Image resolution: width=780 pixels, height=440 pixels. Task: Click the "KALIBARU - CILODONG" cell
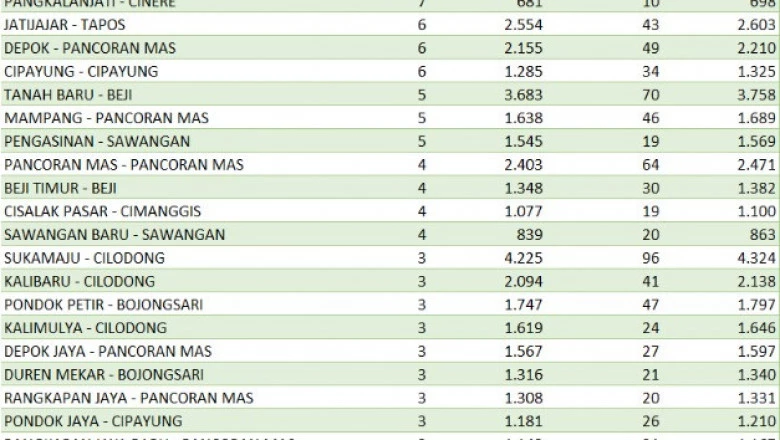coord(80,281)
